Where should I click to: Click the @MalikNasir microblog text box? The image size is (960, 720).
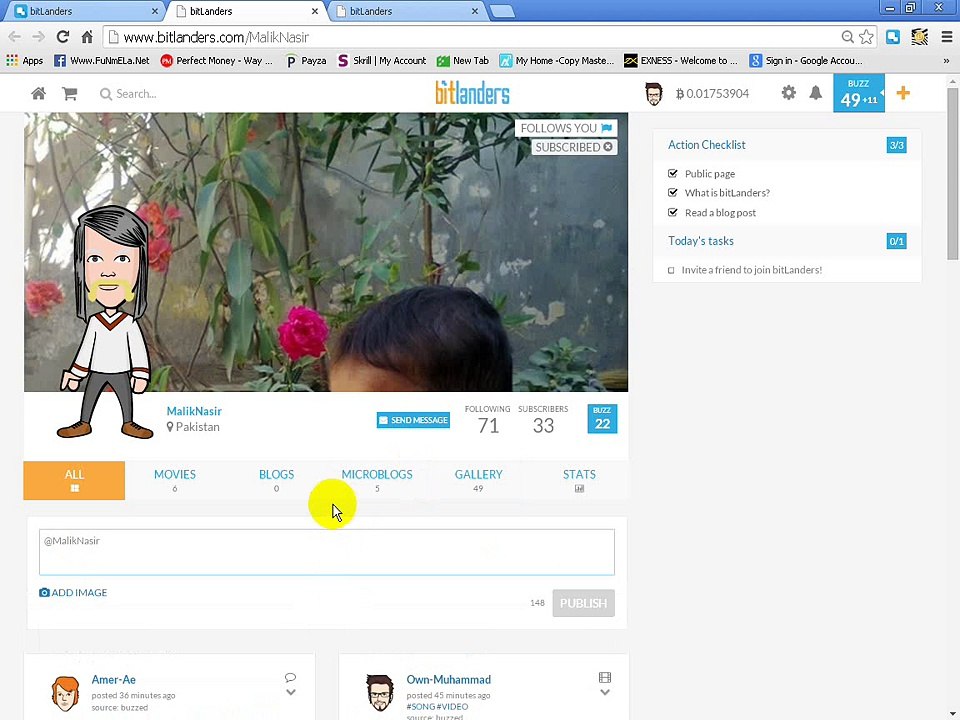click(x=327, y=552)
